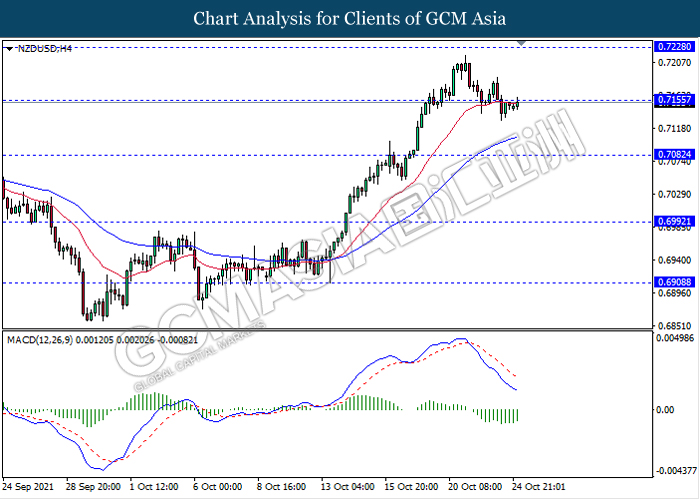700x500 pixels.
Task: Click the 6 Oct 00:00 time label
Action: click(x=217, y=487)
